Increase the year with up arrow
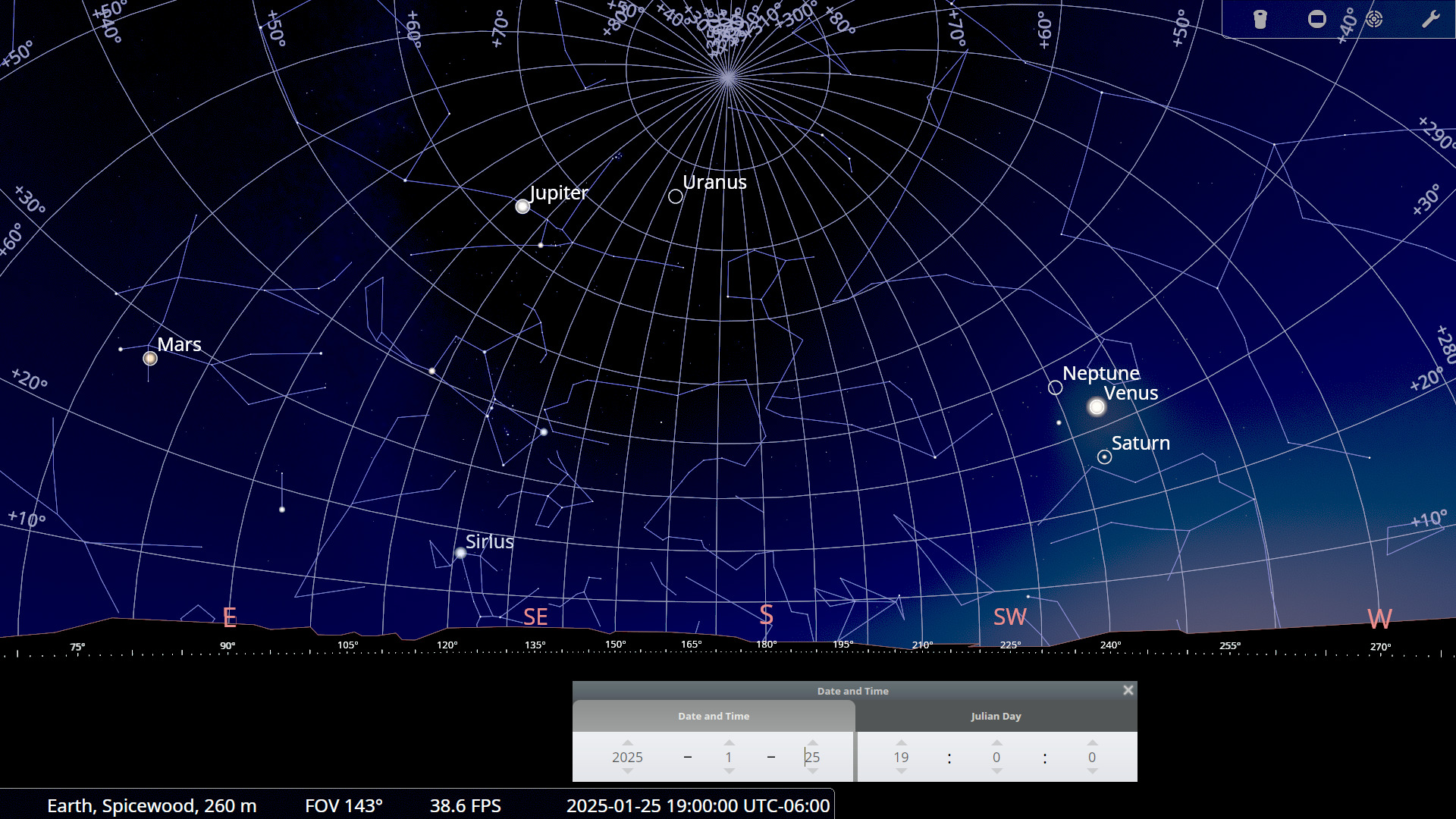 coord(627,743)
